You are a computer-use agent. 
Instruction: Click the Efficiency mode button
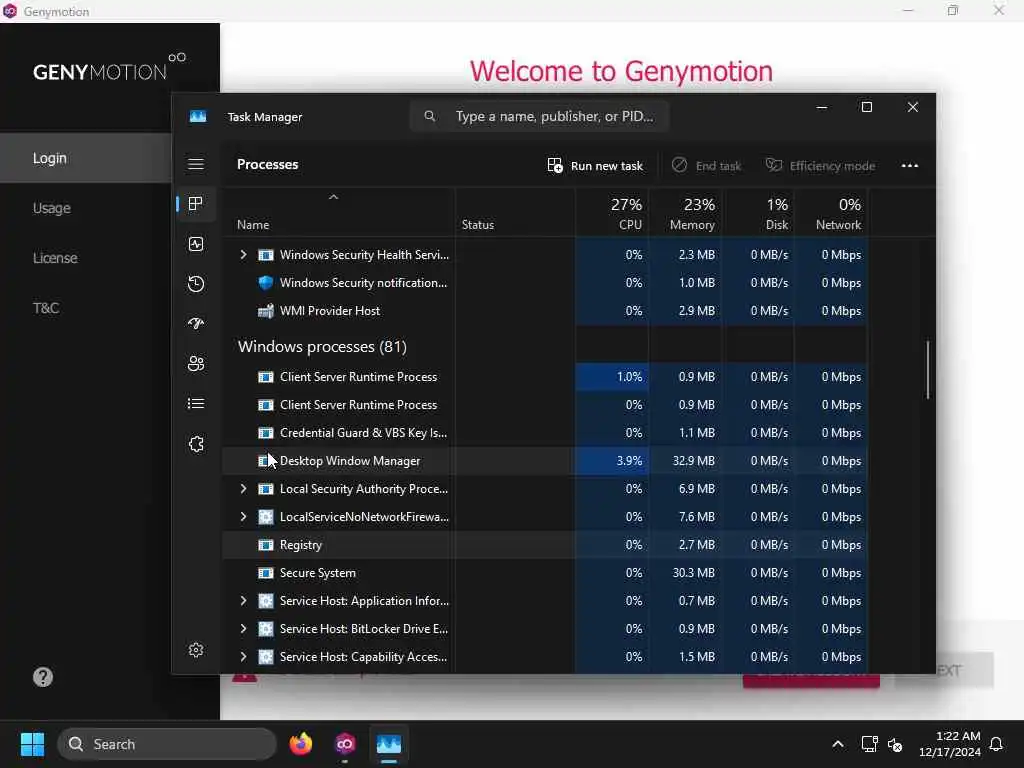820,166
